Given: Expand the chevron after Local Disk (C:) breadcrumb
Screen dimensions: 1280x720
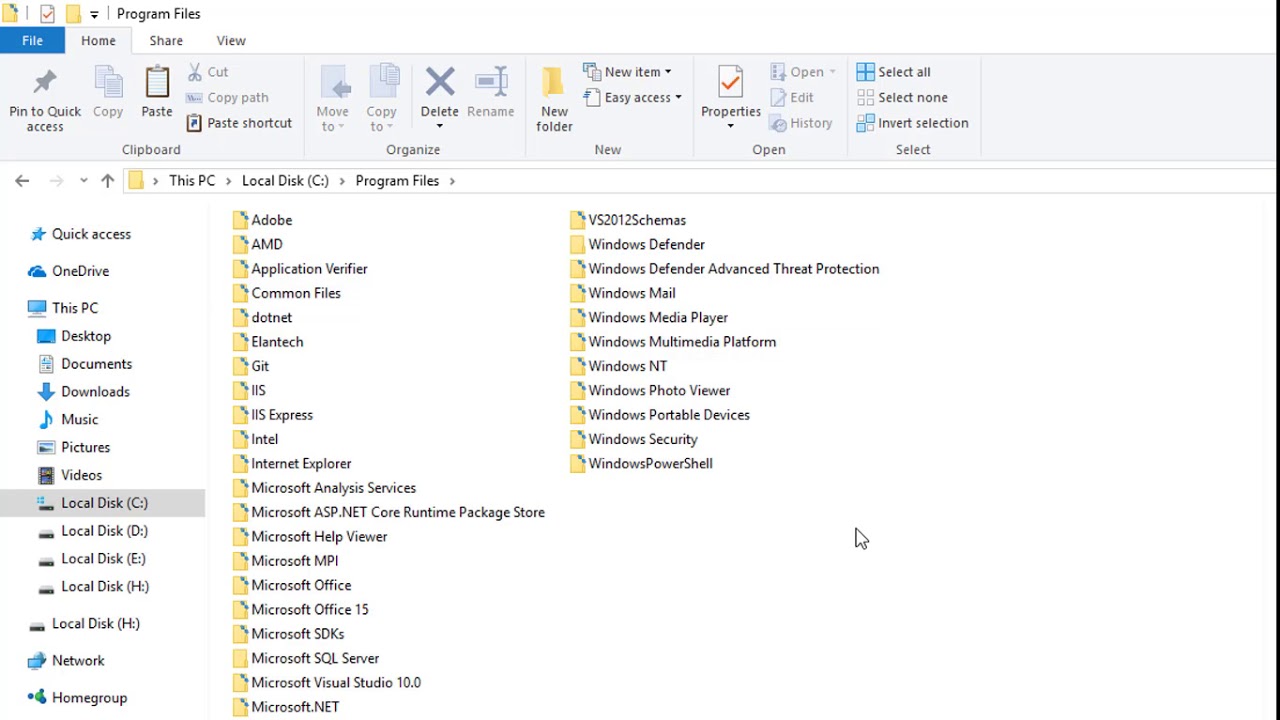Looking at the screenshot, I should [342, 181].
